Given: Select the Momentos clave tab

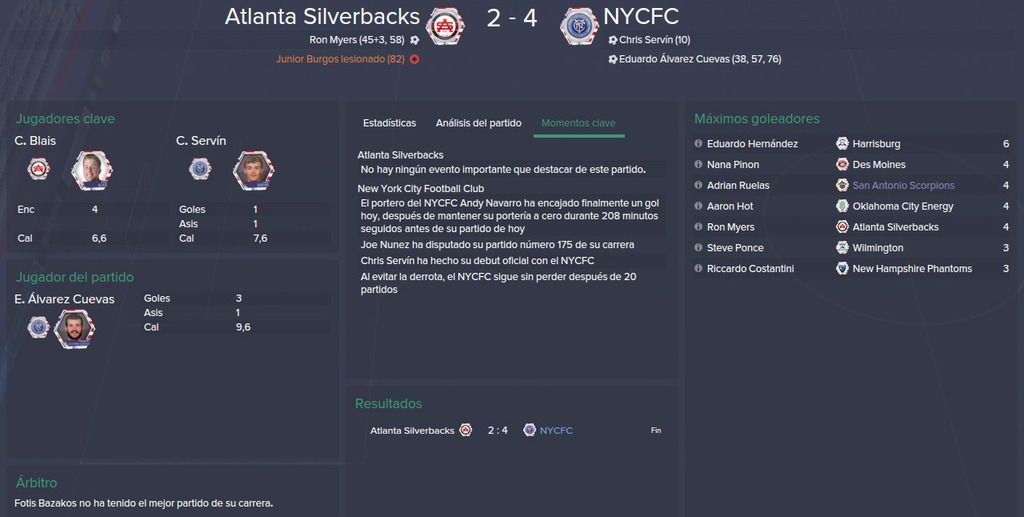Looking at the screenshot, I should 578,123.
